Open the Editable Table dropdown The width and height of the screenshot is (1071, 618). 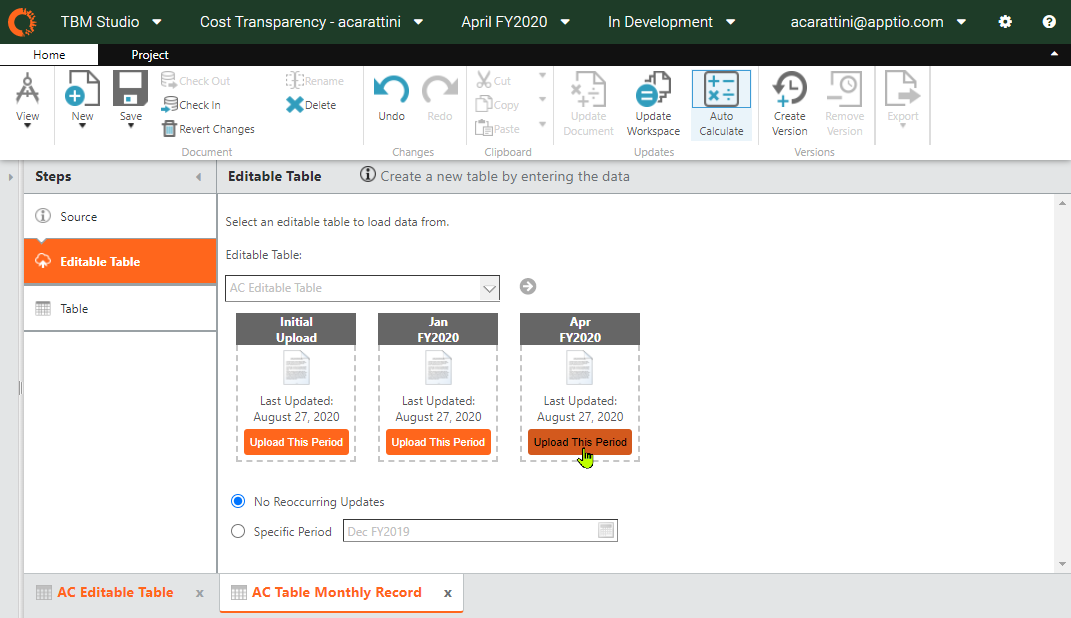coord(489,287)
